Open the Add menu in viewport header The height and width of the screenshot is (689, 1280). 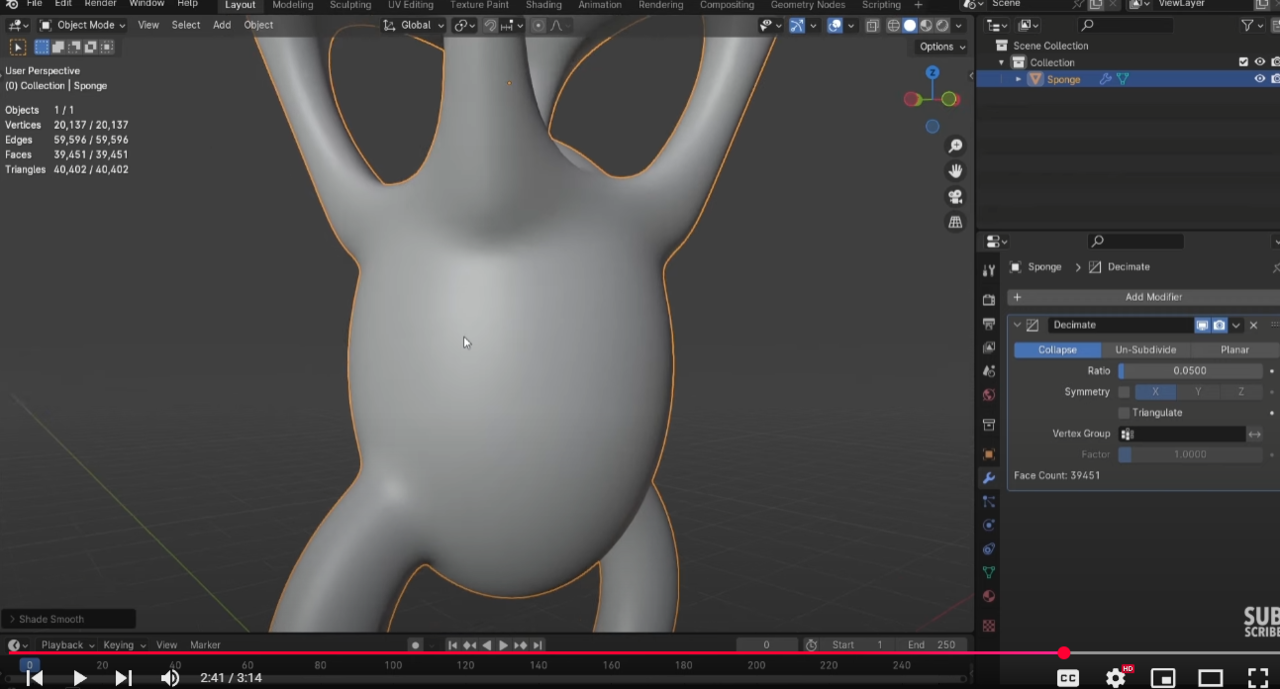(x=221, y=25)
